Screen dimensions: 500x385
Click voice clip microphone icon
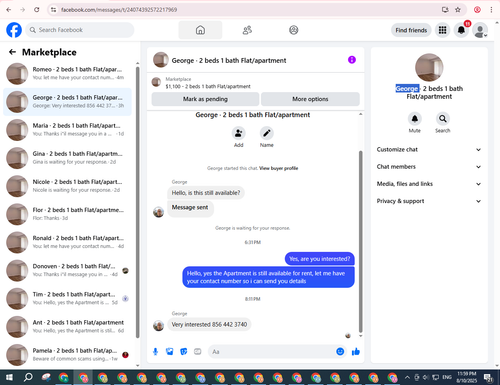(155, 351)
